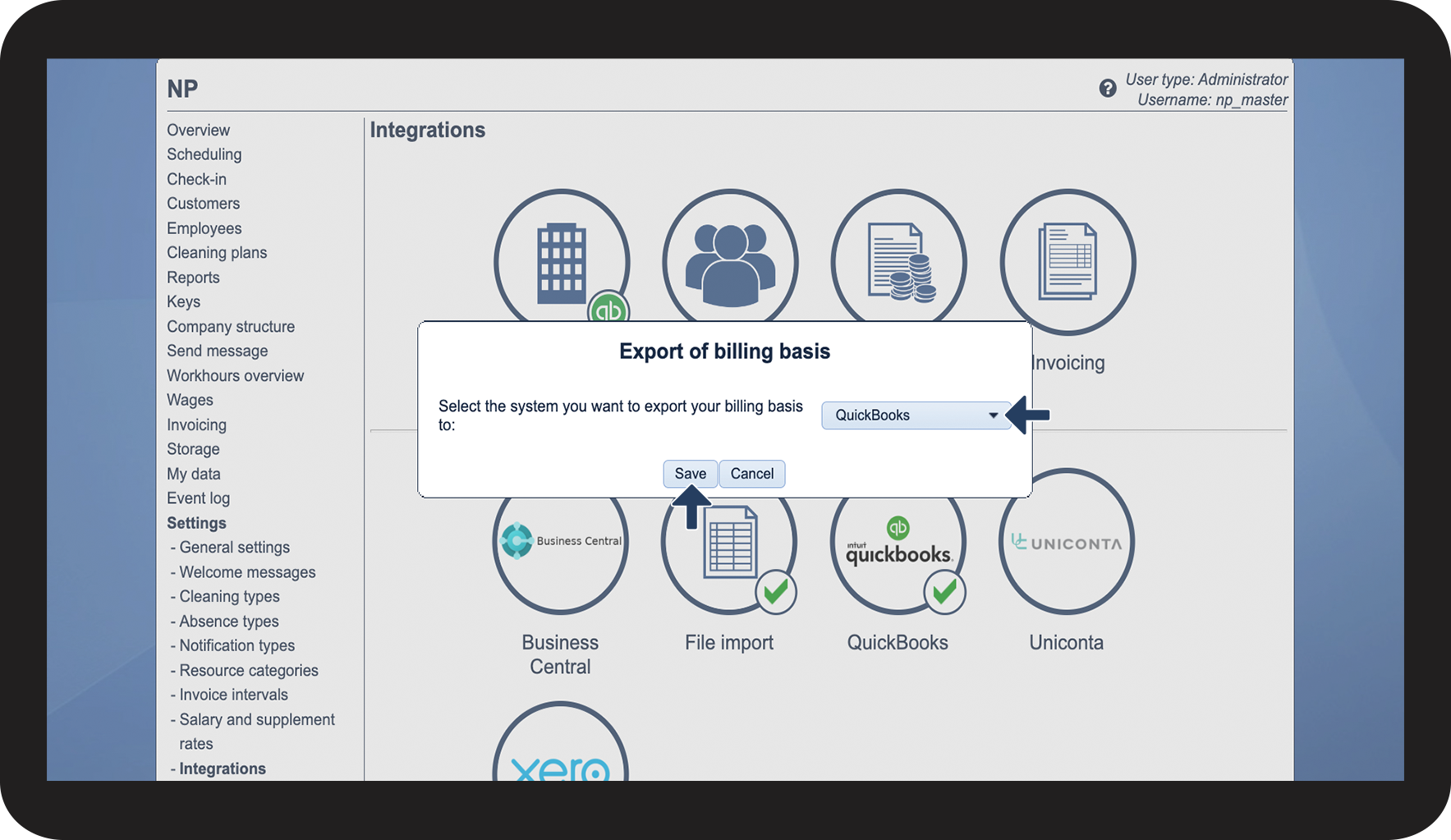The height and width of the screenshot is (840, 1451).
Task: Open Welcome messages settings
Action: tap(247, 572)
